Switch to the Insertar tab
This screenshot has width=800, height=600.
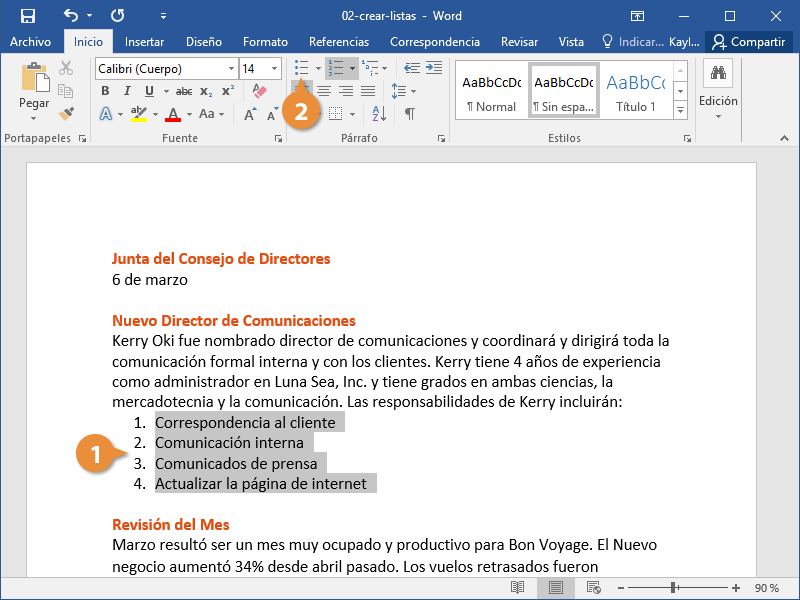pos(144,42)
